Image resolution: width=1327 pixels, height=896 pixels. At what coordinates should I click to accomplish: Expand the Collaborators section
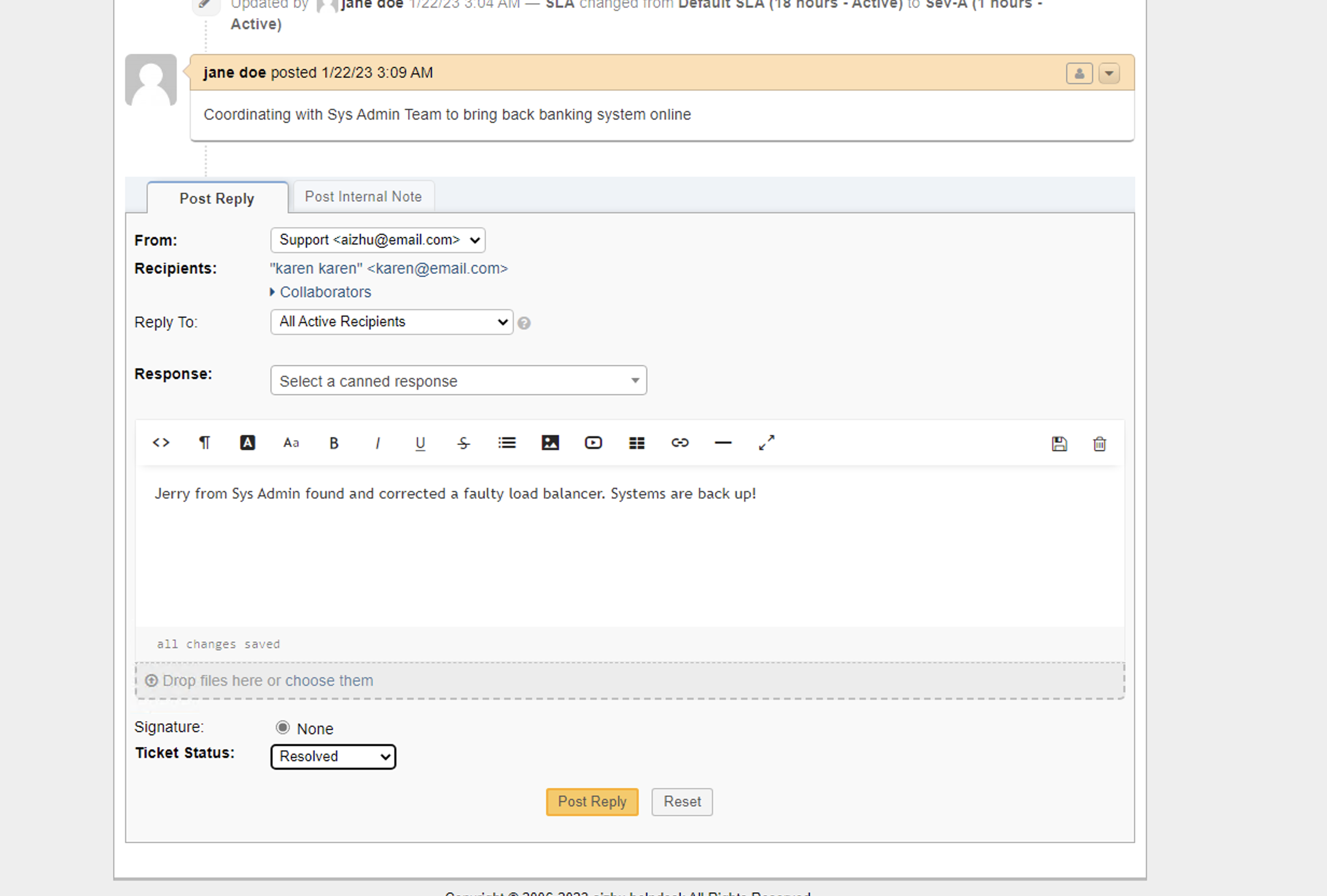tap(324, 292)
